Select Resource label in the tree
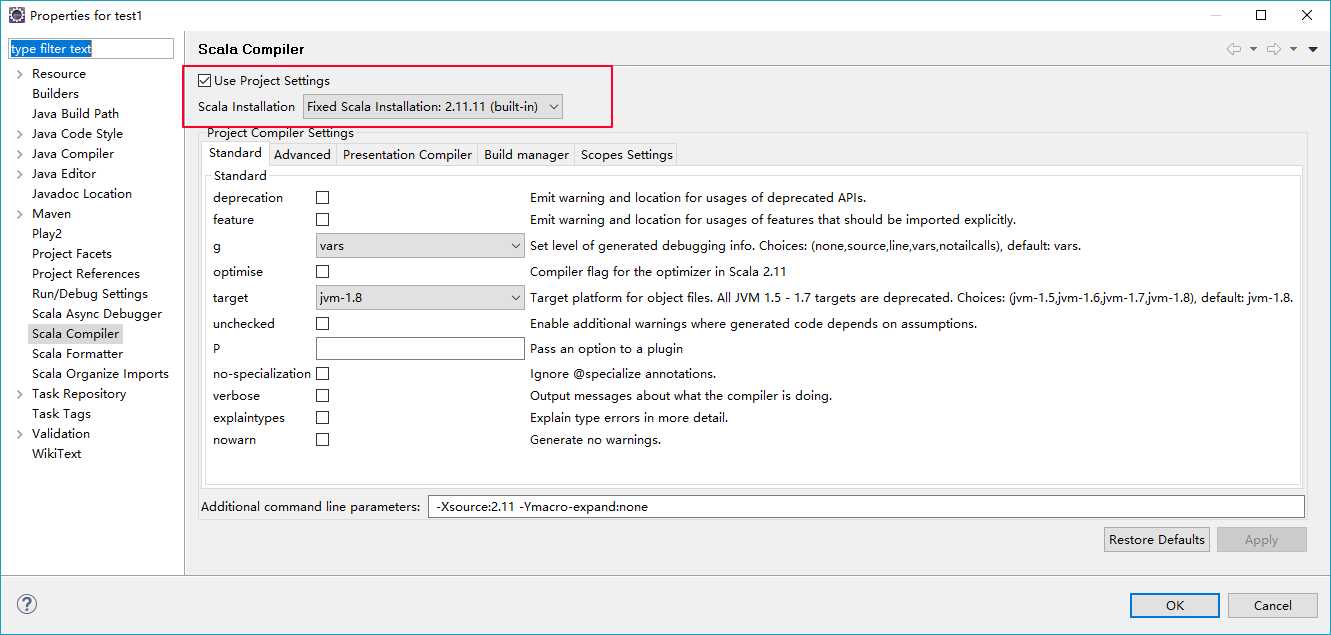 click(x=59, y=74)
